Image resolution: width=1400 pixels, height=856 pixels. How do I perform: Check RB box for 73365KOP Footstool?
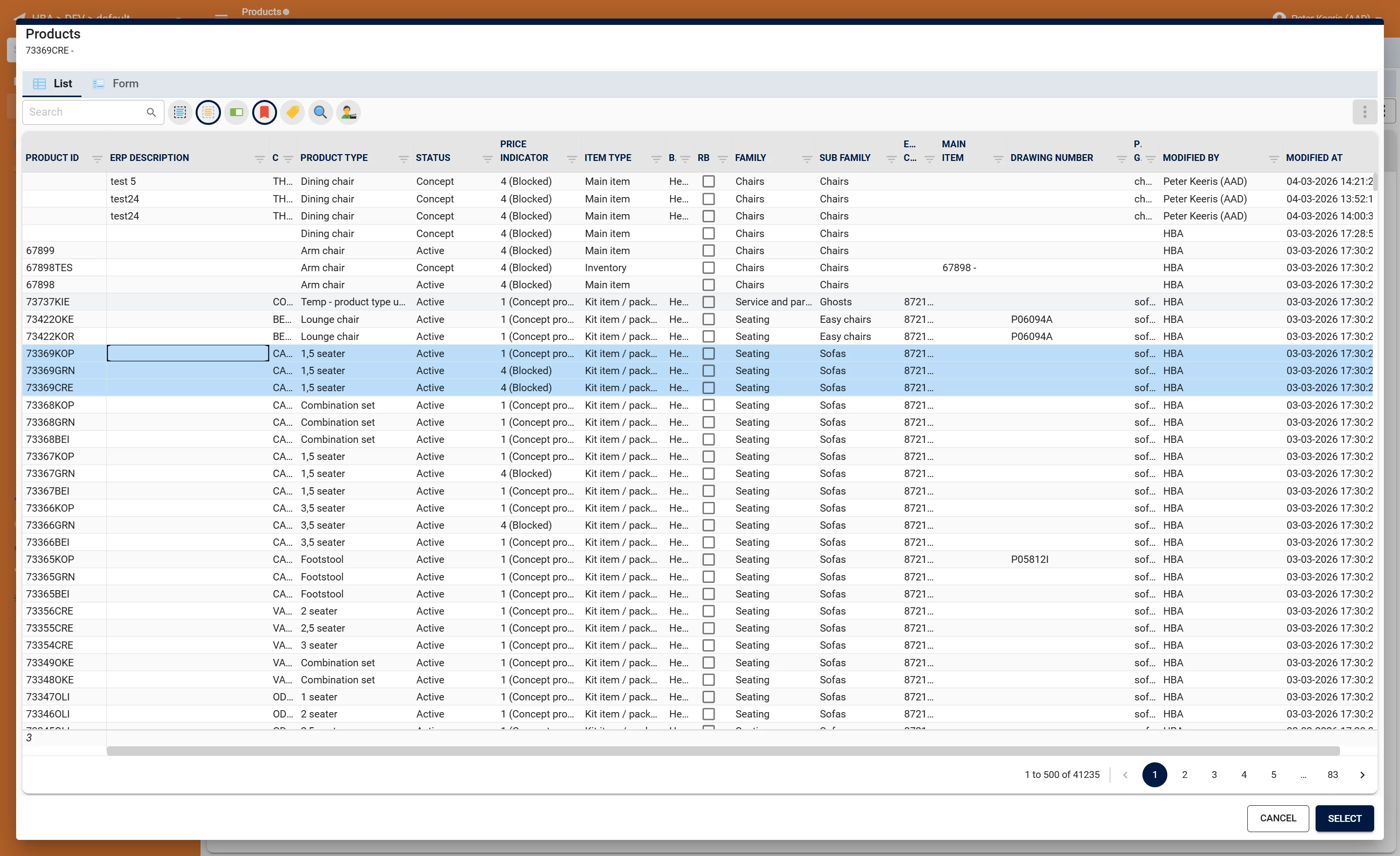tap(708, 559)
